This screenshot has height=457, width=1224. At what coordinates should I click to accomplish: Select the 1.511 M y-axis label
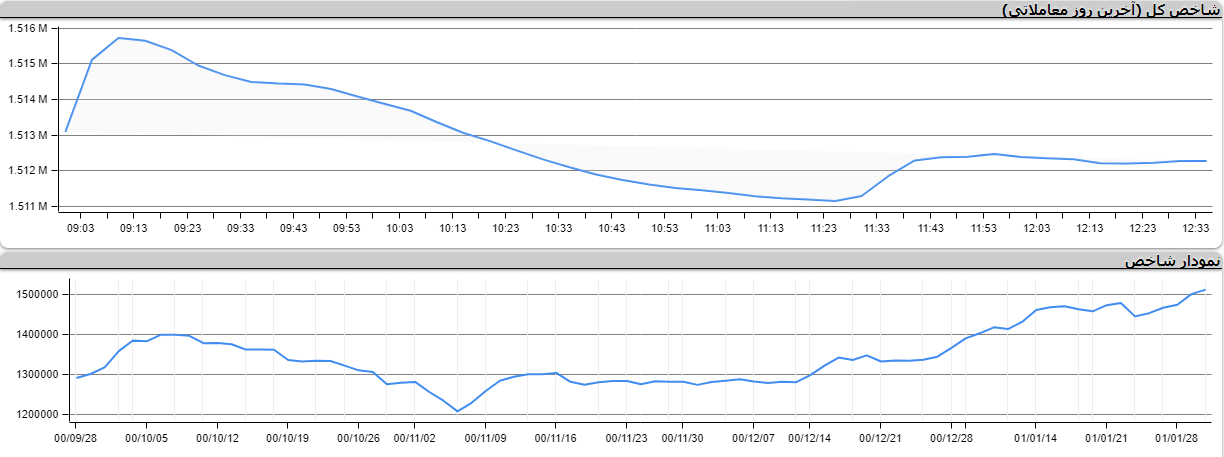click(x=27, y=206)
